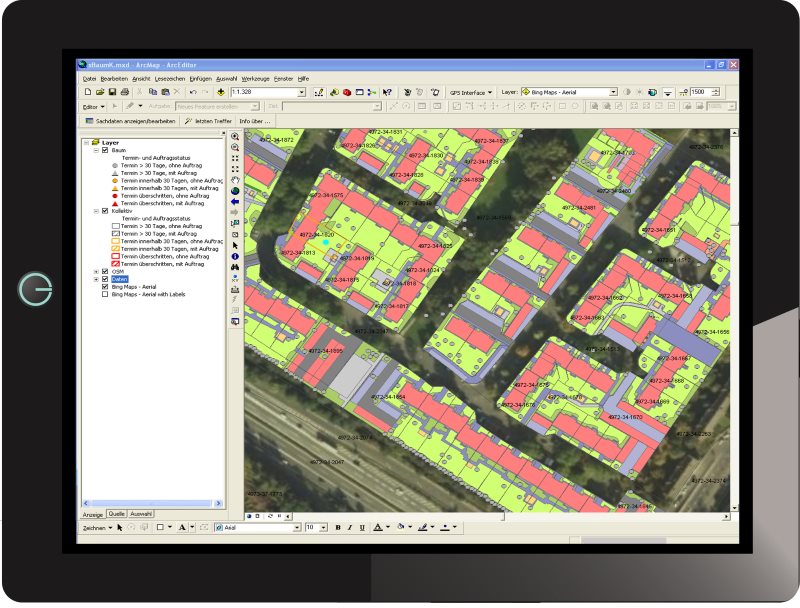
Task: Open the Layer selection dropdown showing Bing Maps - Aerial
Action: (x=613, y=92)
